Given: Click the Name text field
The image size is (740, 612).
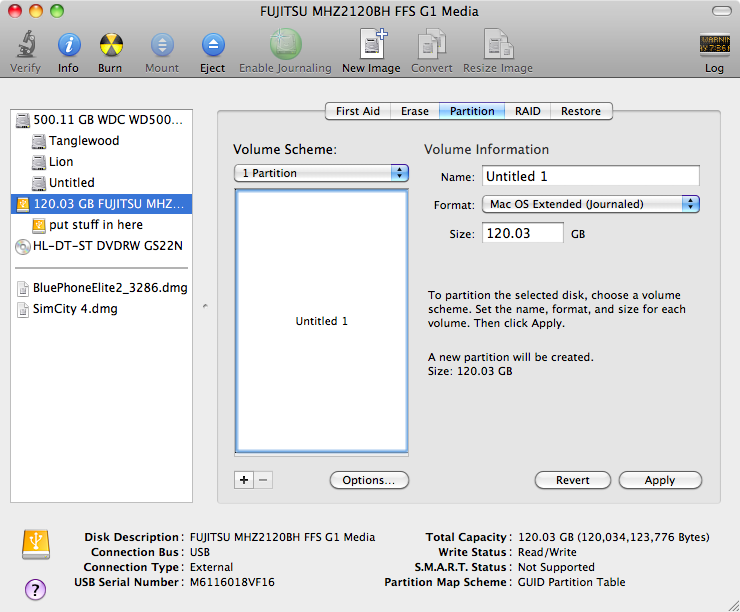Looking at the screenshot, I should tap(590, 176).
